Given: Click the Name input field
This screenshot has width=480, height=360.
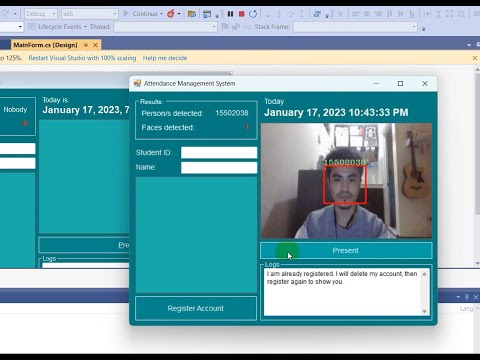Looking at the screenshot, I should [219, 168].
